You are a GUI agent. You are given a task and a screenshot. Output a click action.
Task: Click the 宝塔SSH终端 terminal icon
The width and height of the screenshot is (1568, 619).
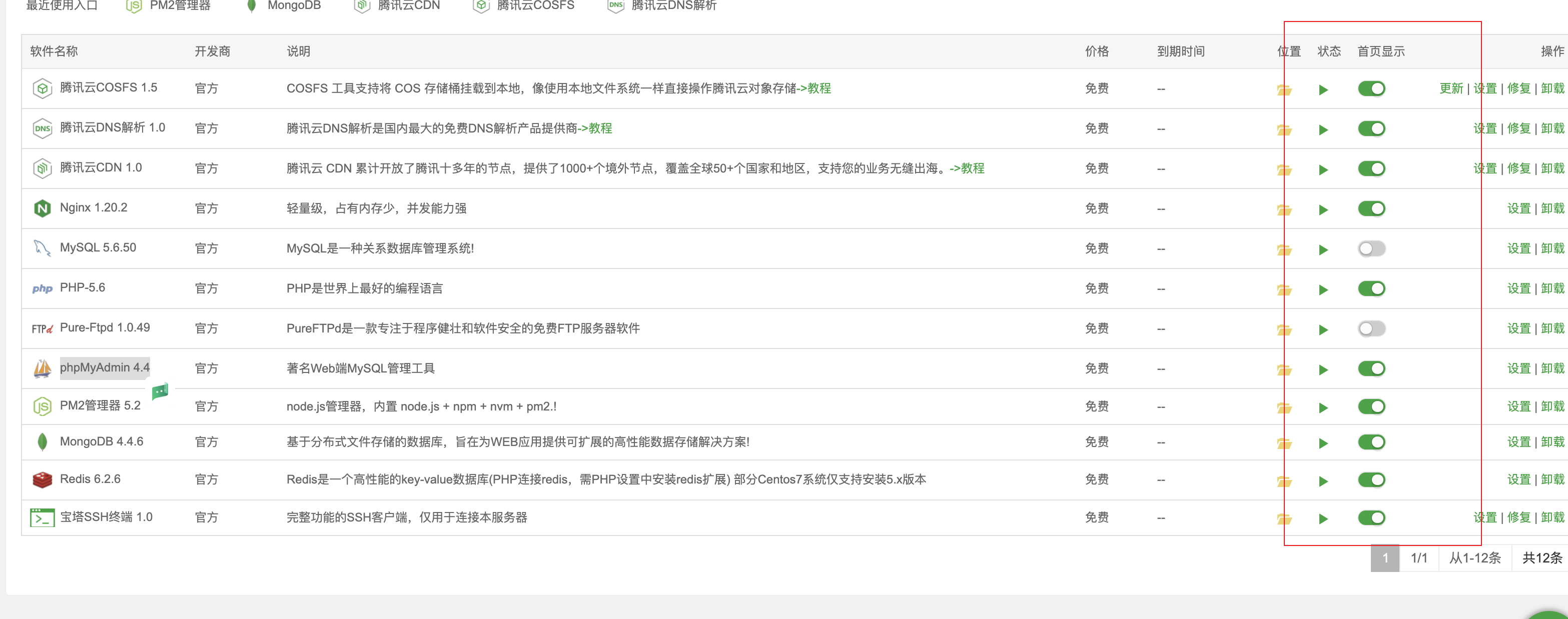[x=42, y=517]
